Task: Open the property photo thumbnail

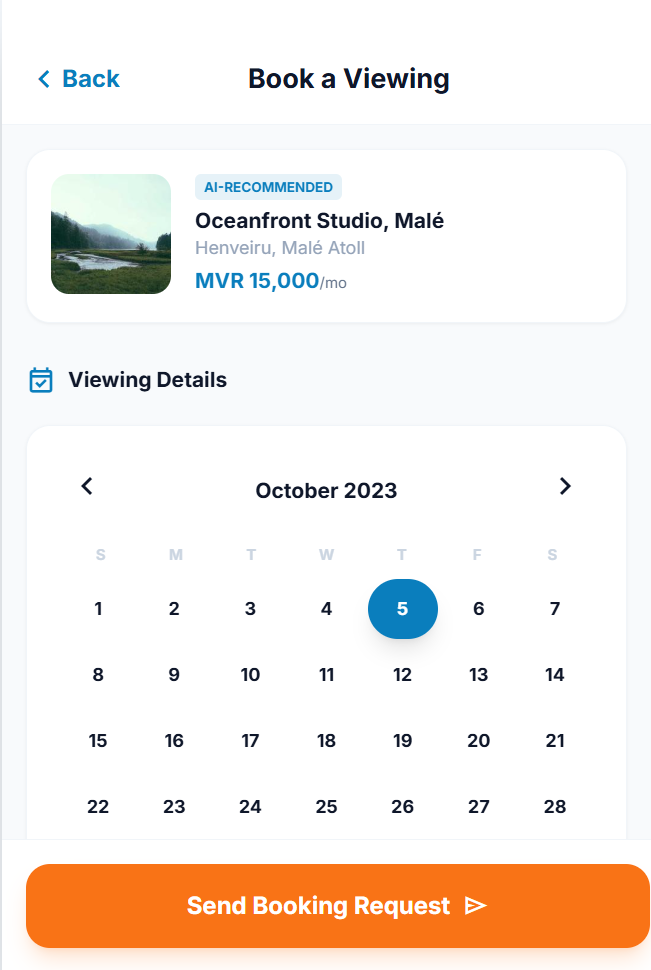Action: [110, 234]
